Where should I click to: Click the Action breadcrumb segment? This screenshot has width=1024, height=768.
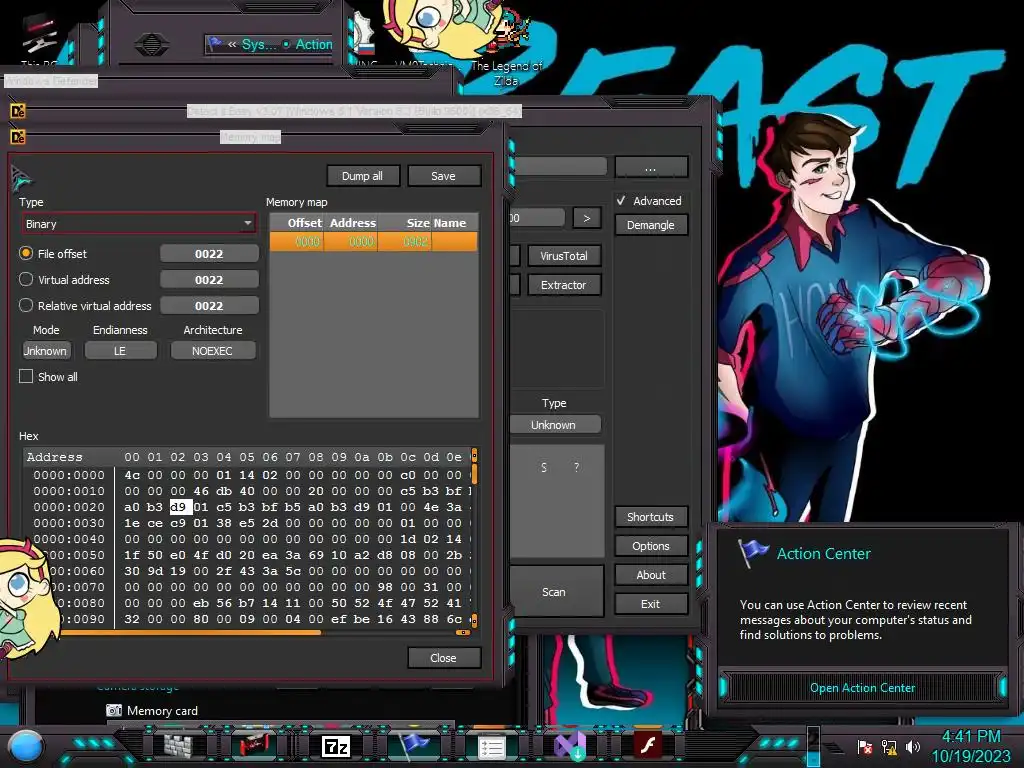[313, 44]
